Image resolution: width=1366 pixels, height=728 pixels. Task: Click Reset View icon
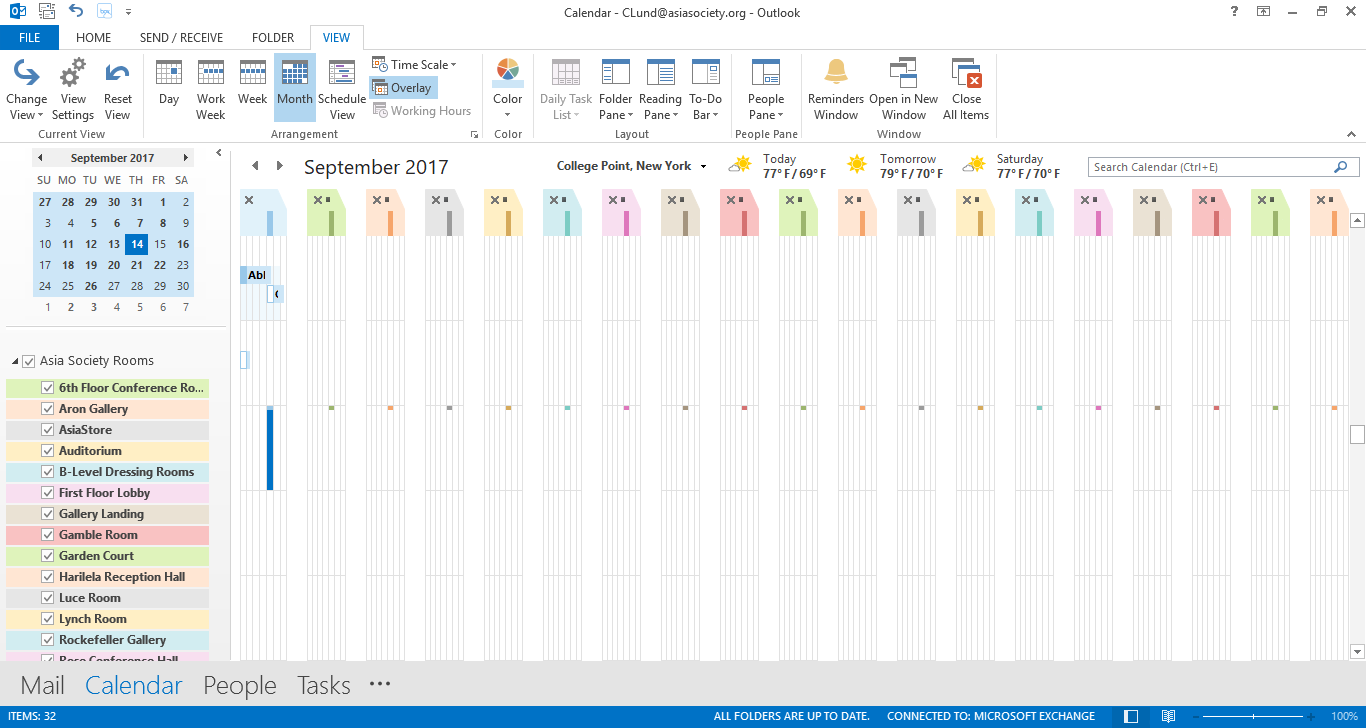pos(118,88)
